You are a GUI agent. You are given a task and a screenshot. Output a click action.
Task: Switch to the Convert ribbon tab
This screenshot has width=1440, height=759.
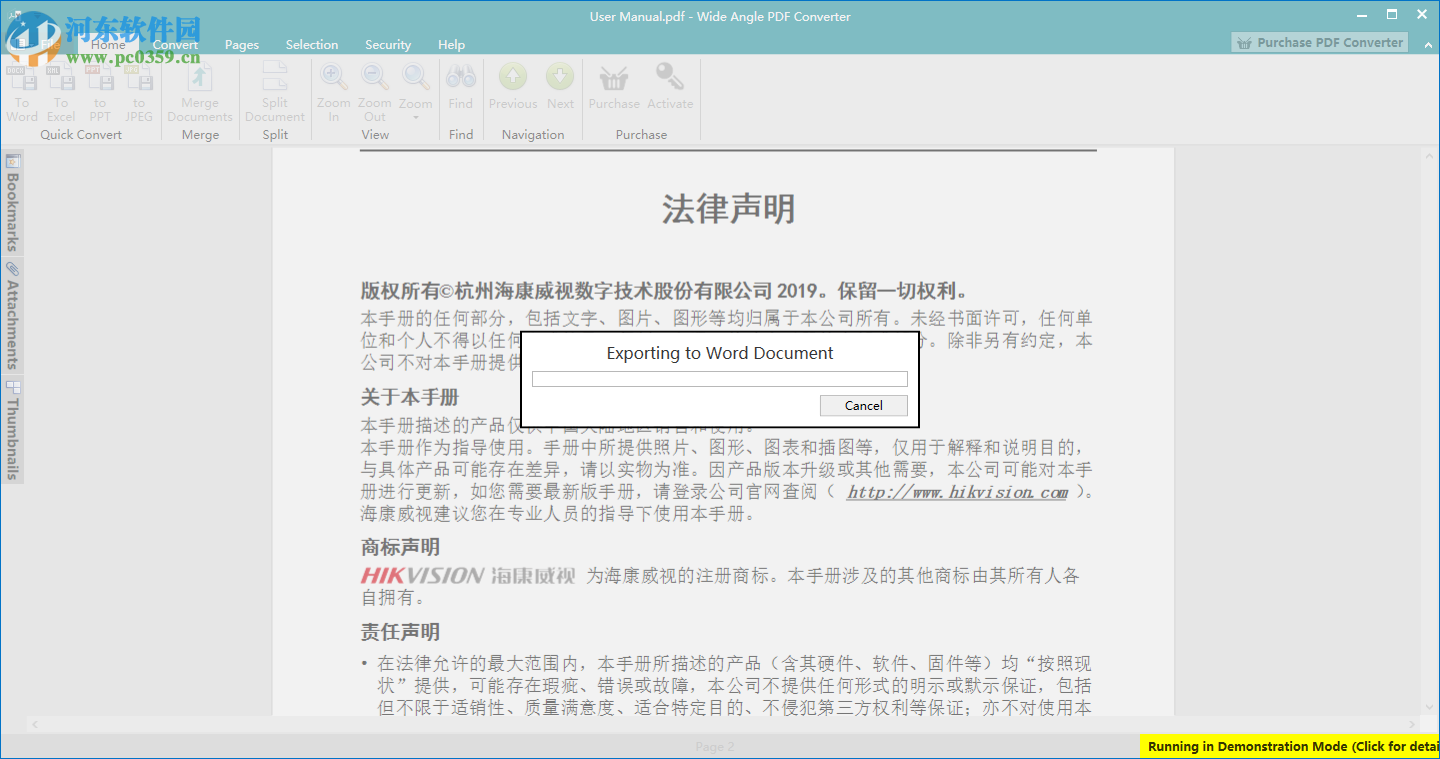click(175, 44)
